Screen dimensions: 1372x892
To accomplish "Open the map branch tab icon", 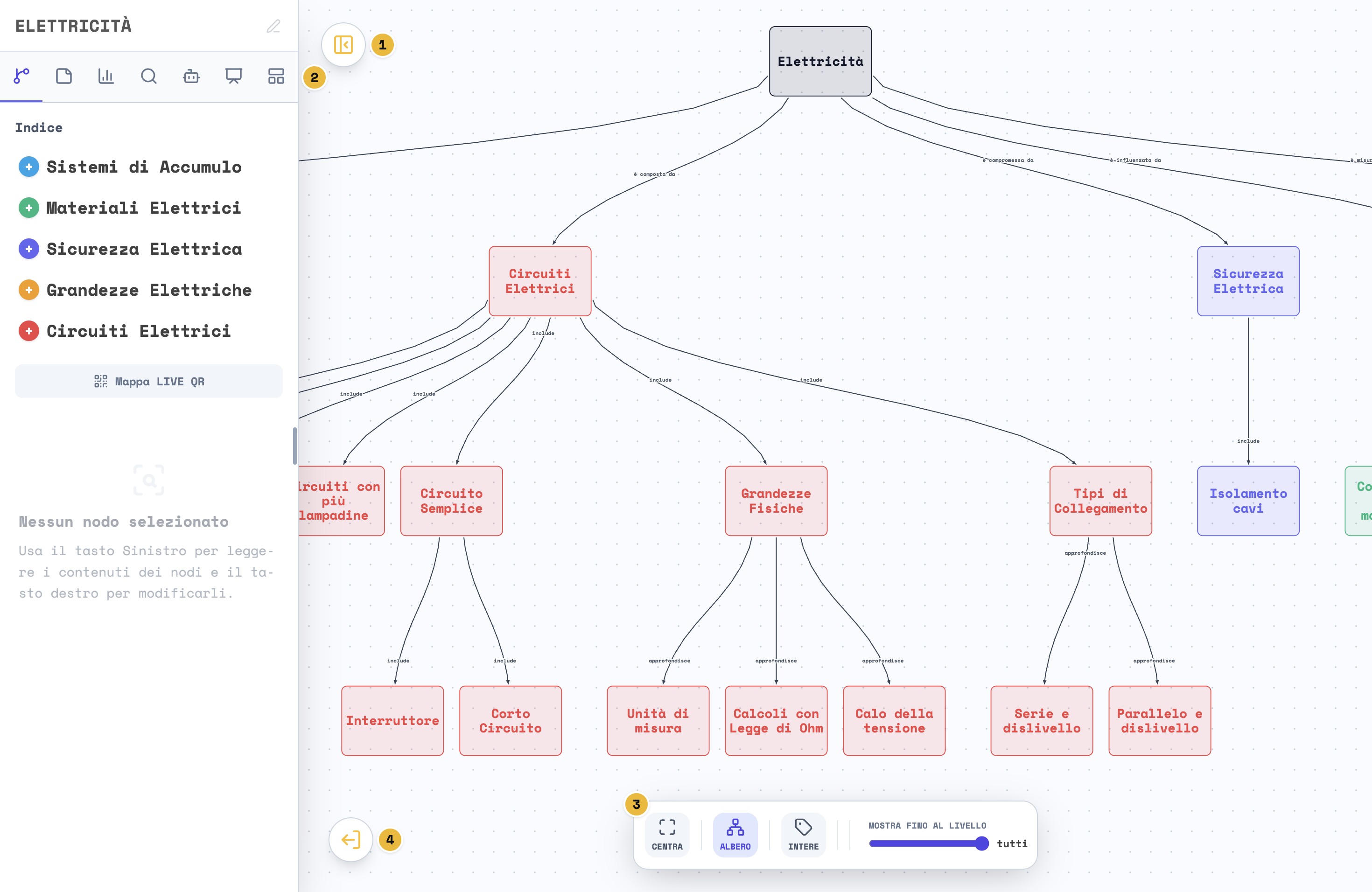I will pos(21,76).
